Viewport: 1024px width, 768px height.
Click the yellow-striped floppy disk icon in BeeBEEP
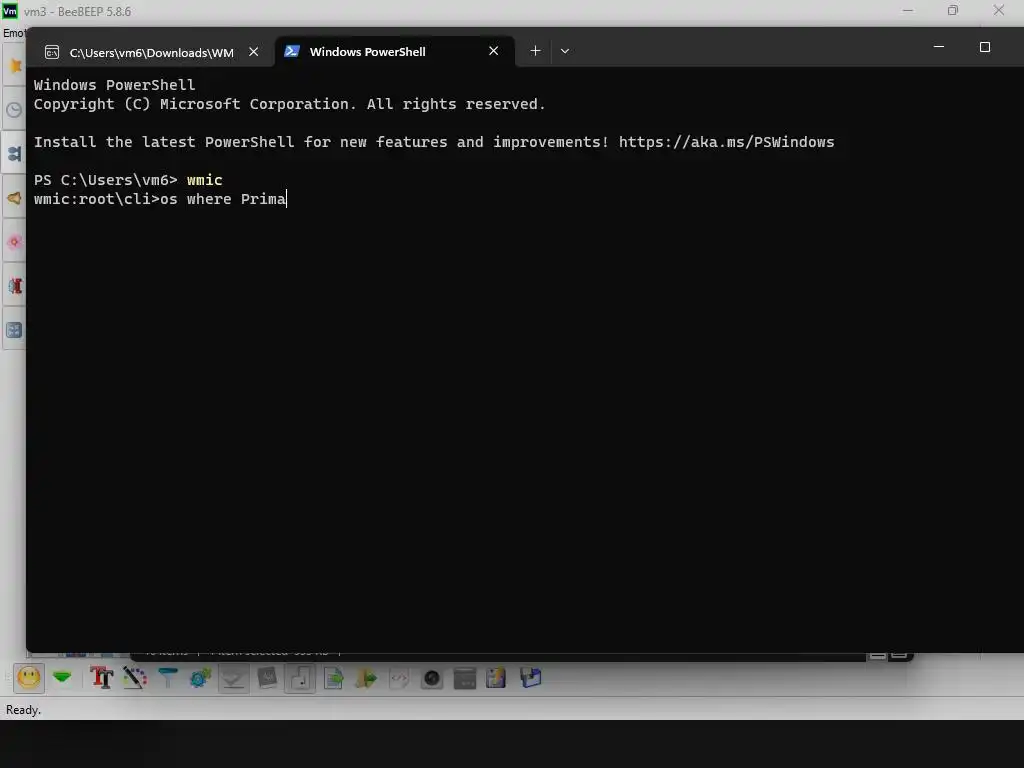496,678
